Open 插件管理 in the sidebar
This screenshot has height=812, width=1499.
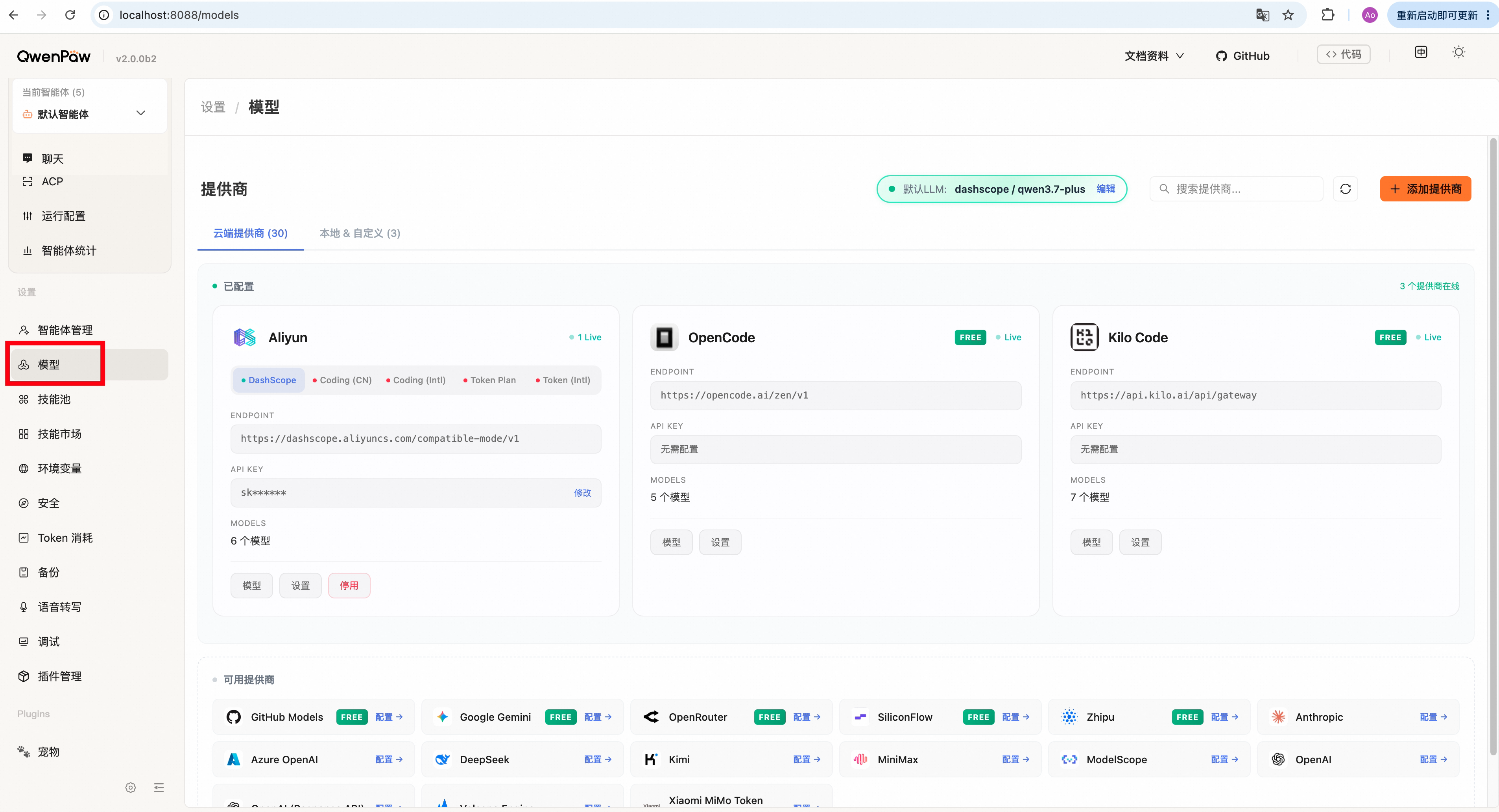[x=90, y=677]
